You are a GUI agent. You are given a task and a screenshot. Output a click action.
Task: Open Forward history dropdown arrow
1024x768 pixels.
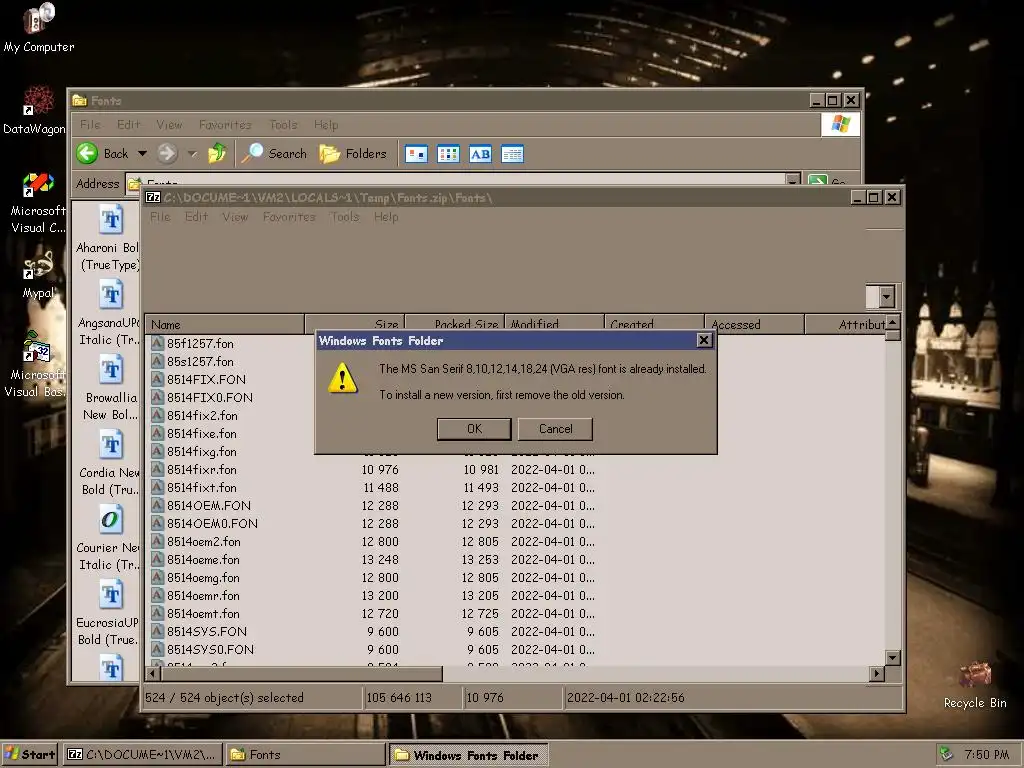click(192, 153)
